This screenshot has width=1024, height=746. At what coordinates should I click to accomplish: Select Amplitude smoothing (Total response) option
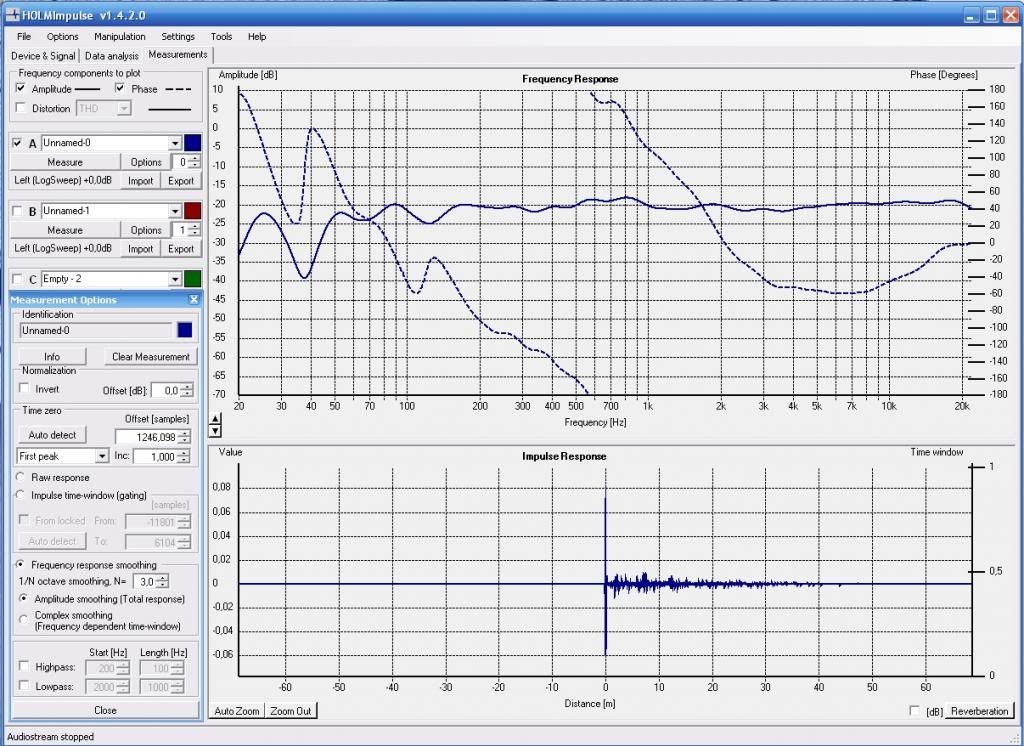tap(24, 598)
